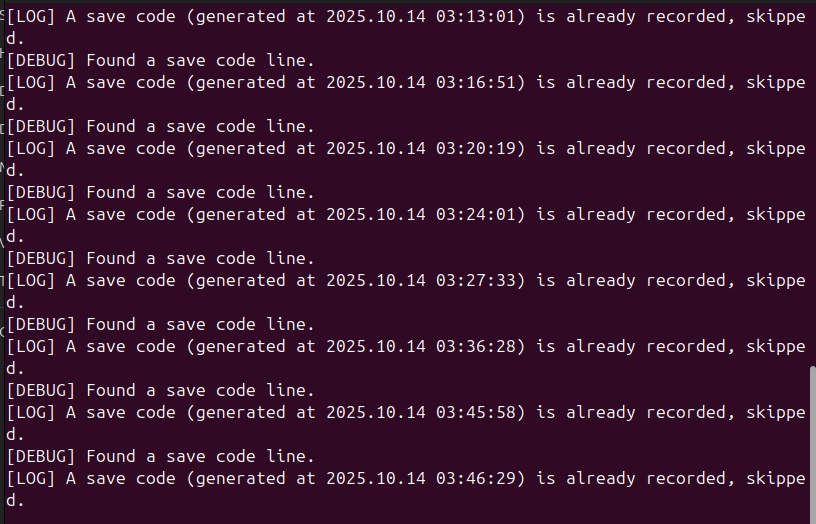
Task: Click the [DEBUG] tag directly above the 03:36:28 entry
Action: click(x=41, y=325)
